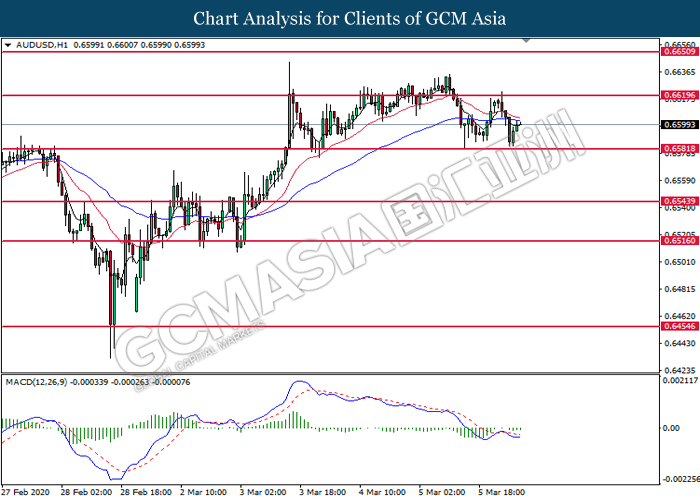Click the 0.64430 price scale value

point(679,343)
